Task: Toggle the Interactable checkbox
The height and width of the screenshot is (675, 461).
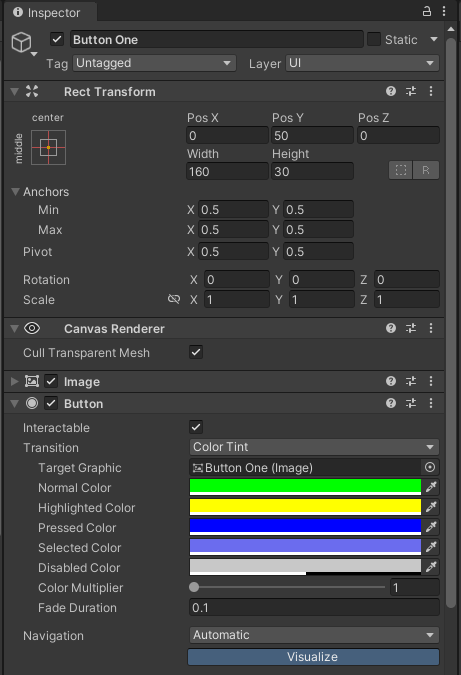Action: (x=196, y=427)
